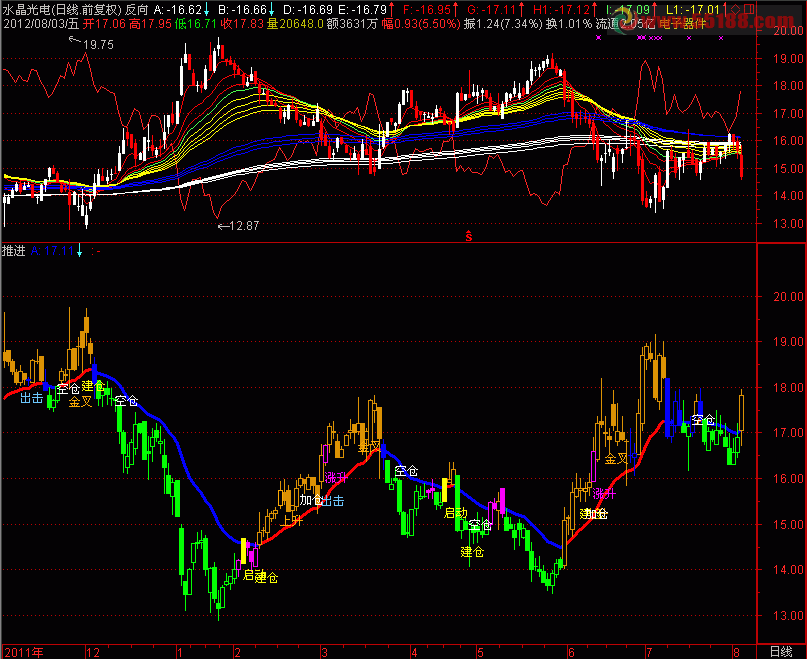Click the amplitude 振1.24(7.34%)
The image size is (807, 659).
(503, 23)
